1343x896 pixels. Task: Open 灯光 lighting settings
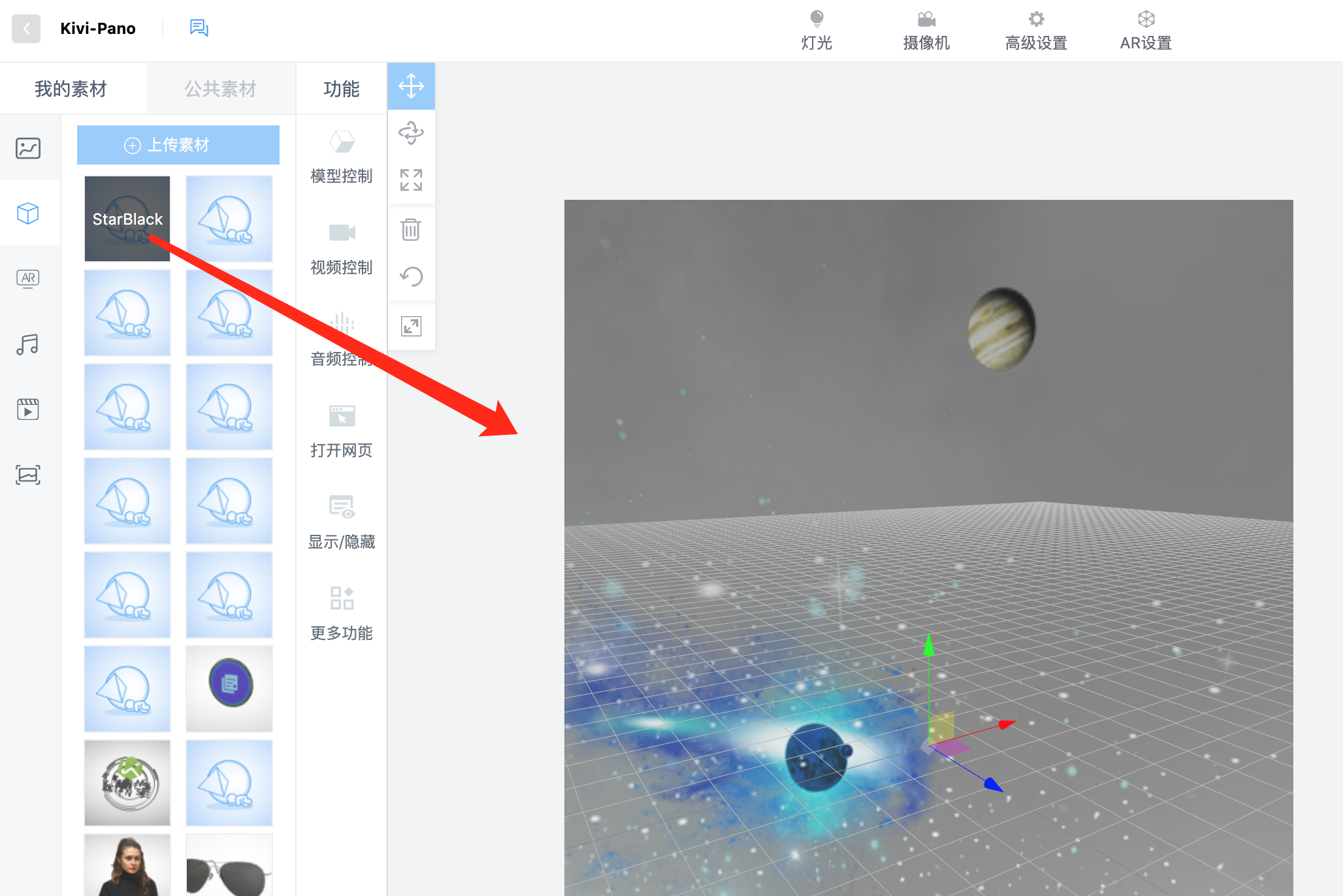pos(817,31)
